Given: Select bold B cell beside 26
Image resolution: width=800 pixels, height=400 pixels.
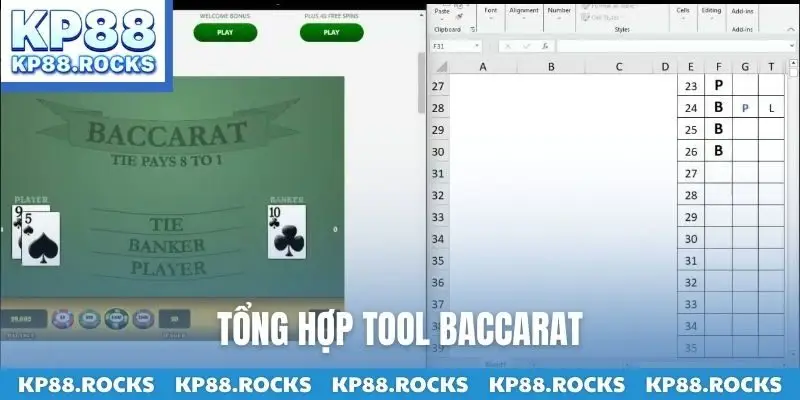Looking at the screenshot, I should [718, 151].
